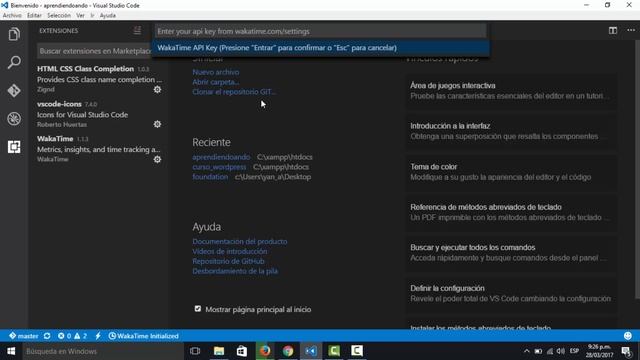The height and width of the screenshot is (360, 640).
Task: Open Buscar y ejecutar todos los comandos
Action: [x=511, y=253]
